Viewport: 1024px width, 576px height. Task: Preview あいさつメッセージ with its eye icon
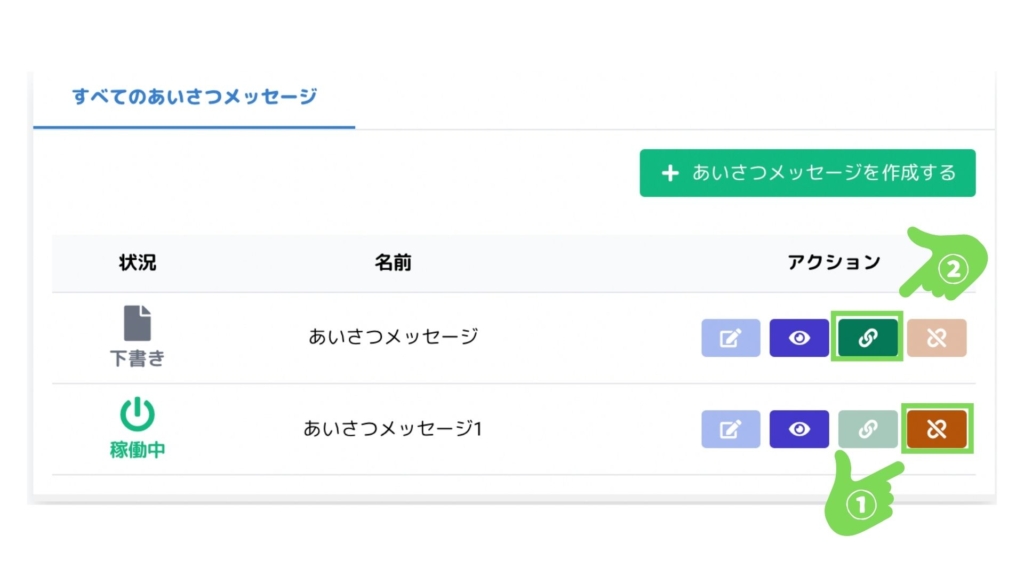pos(799,338)
